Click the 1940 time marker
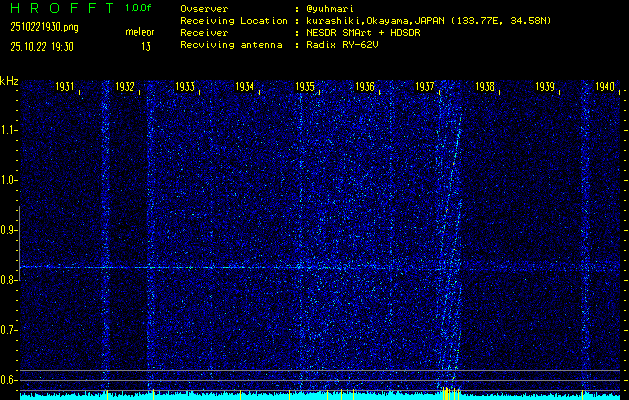Screen dimensions: 629x400 point(605,87)
